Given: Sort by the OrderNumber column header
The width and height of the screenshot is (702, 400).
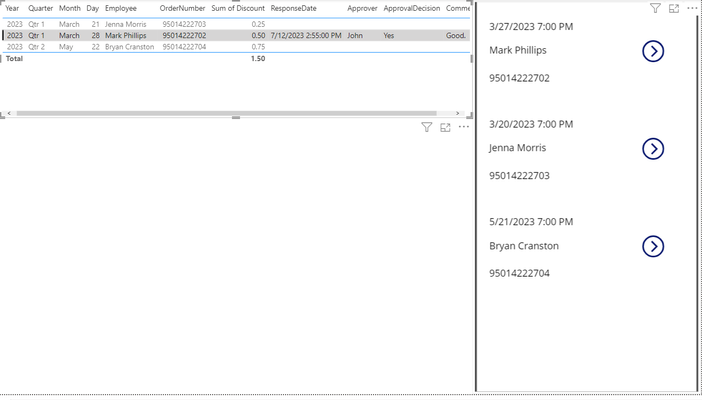Looking at the screenshot, I should click(182, 8).
